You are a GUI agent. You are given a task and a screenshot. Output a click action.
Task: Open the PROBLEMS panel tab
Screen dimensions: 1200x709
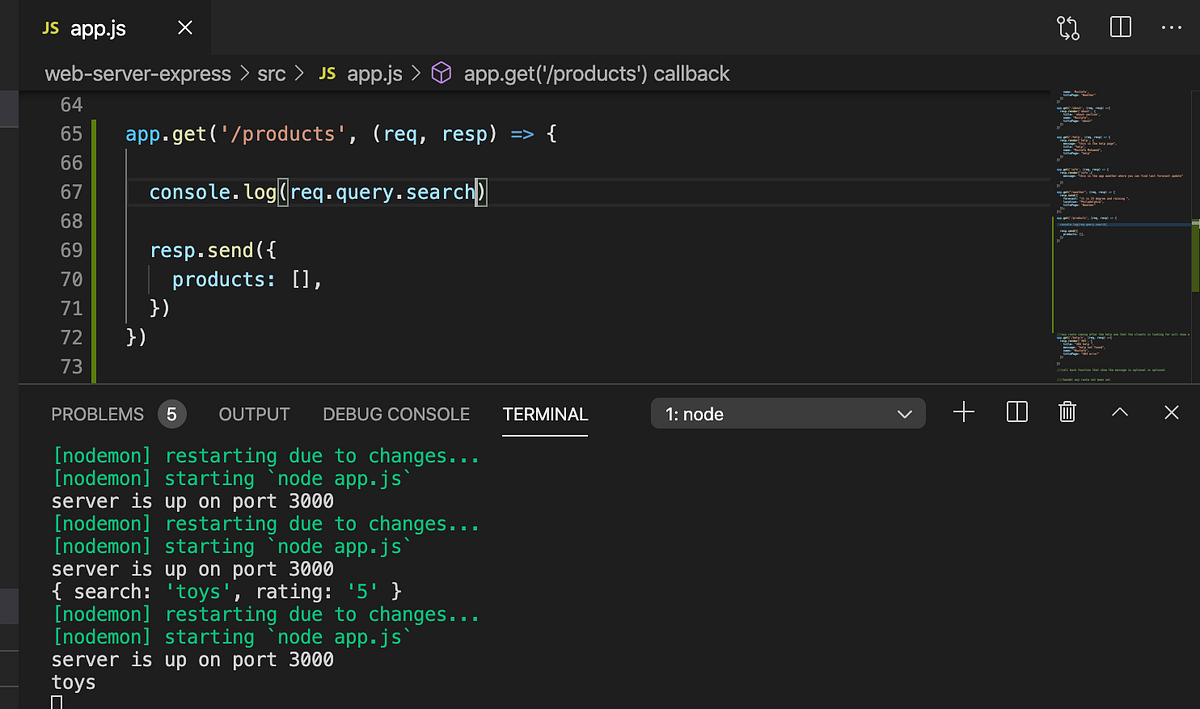(x=98, y=414)
